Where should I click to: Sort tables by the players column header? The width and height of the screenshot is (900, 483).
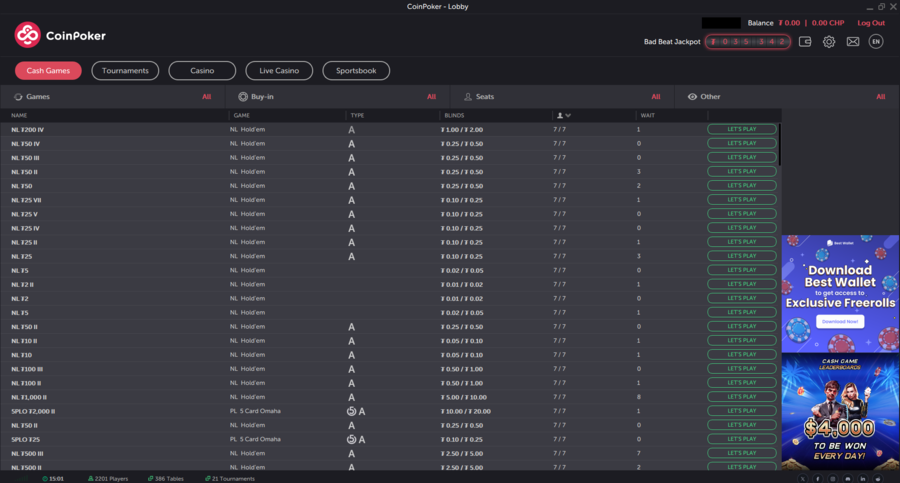click(x=563, y=116)
